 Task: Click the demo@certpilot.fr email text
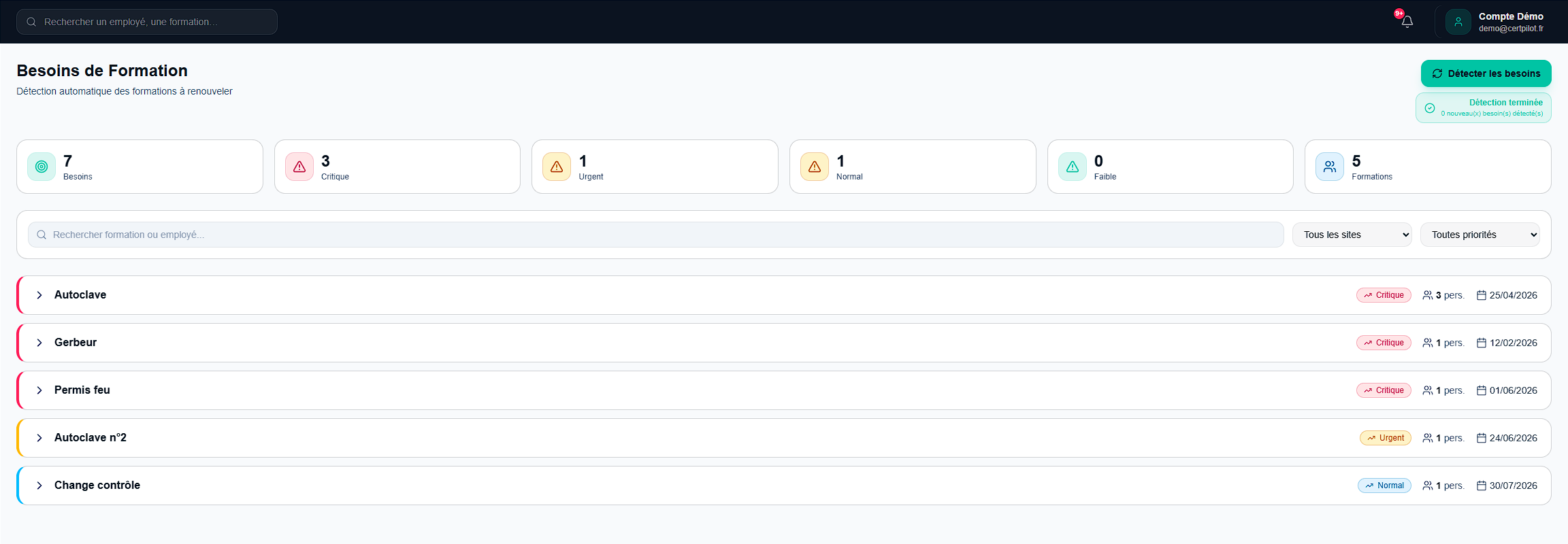tap(1511, 29)
